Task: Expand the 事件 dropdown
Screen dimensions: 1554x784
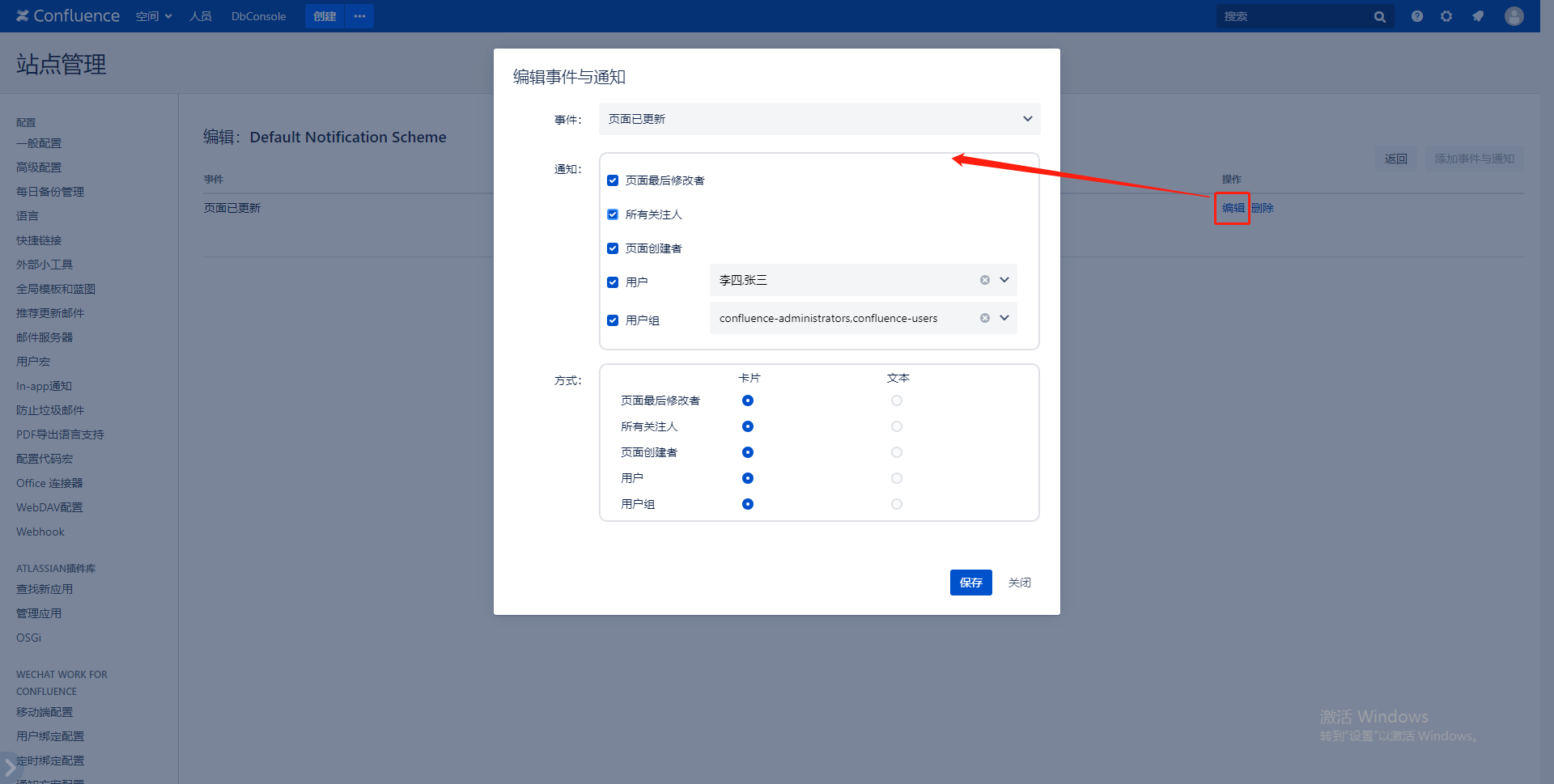Action: point(1027,119)
